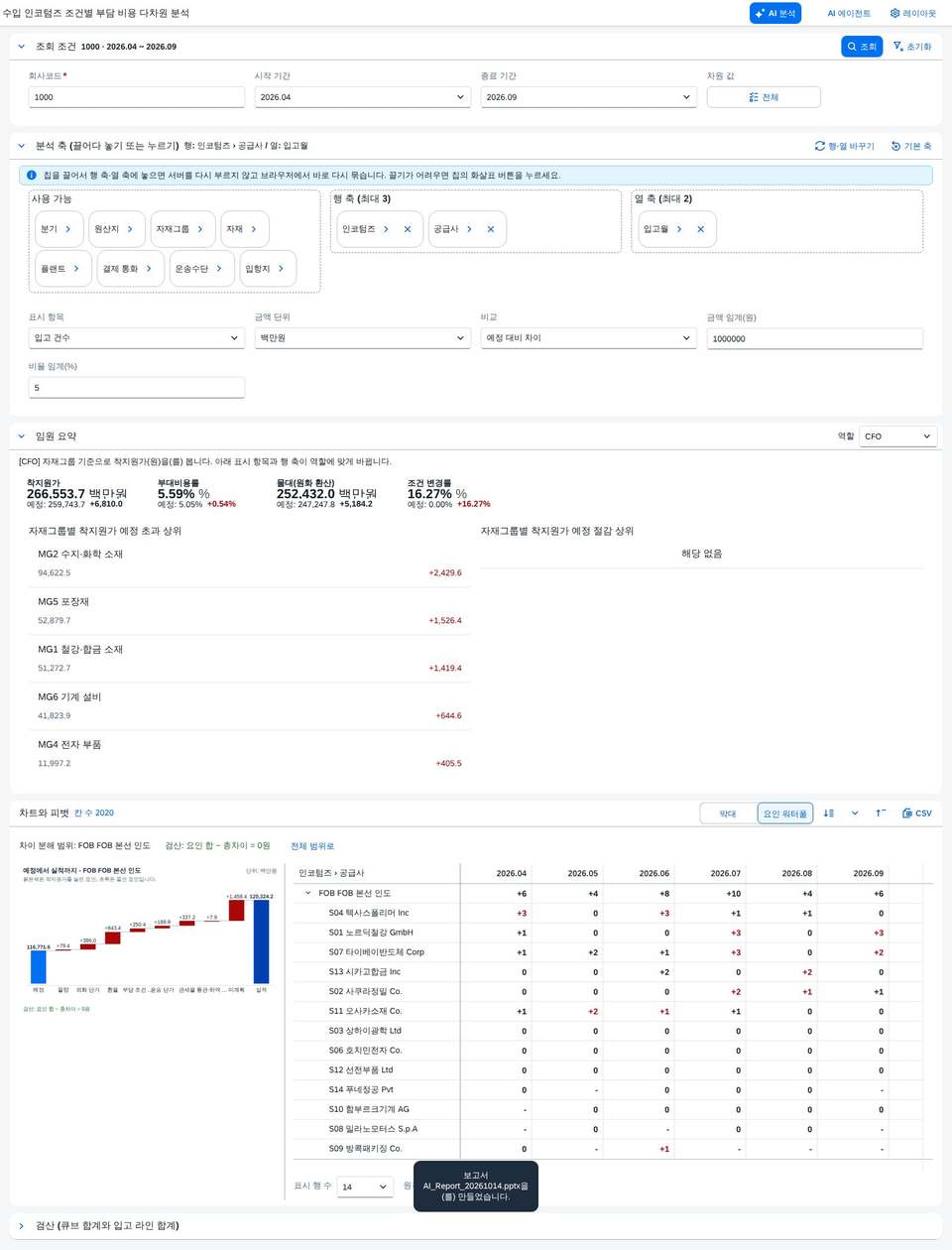Collapse the FOB 본선 인도 row
This screenshot has width=952, height=1250.
click(308, 893)
